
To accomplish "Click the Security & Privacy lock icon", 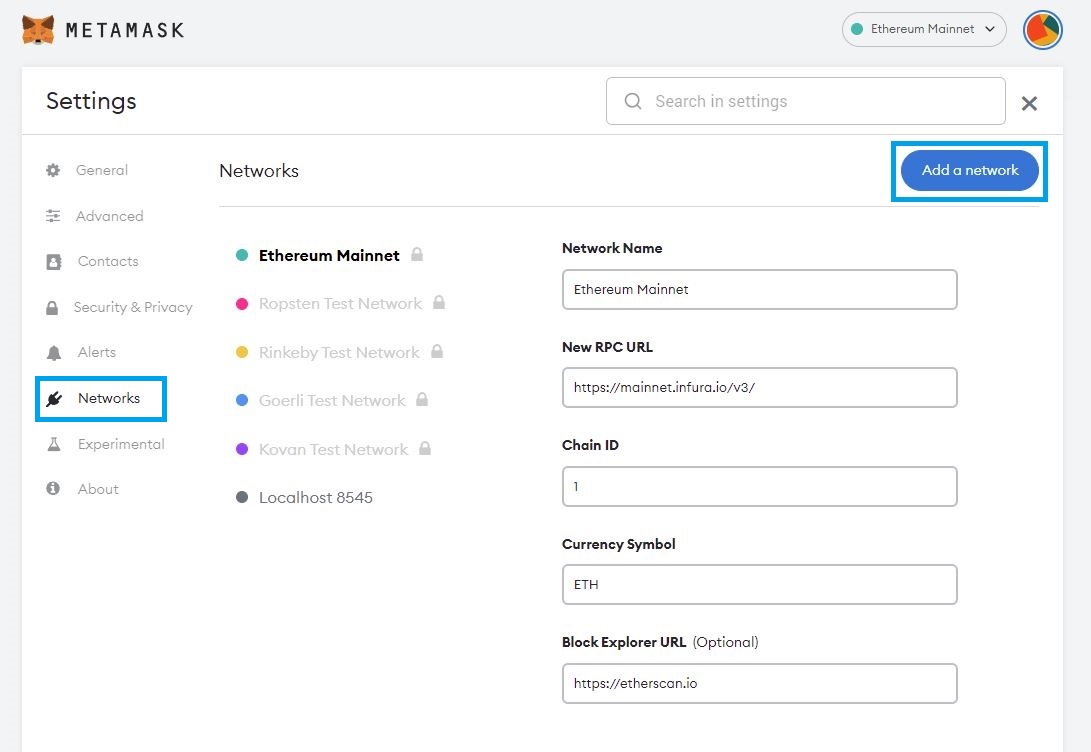I will [52, 308].
